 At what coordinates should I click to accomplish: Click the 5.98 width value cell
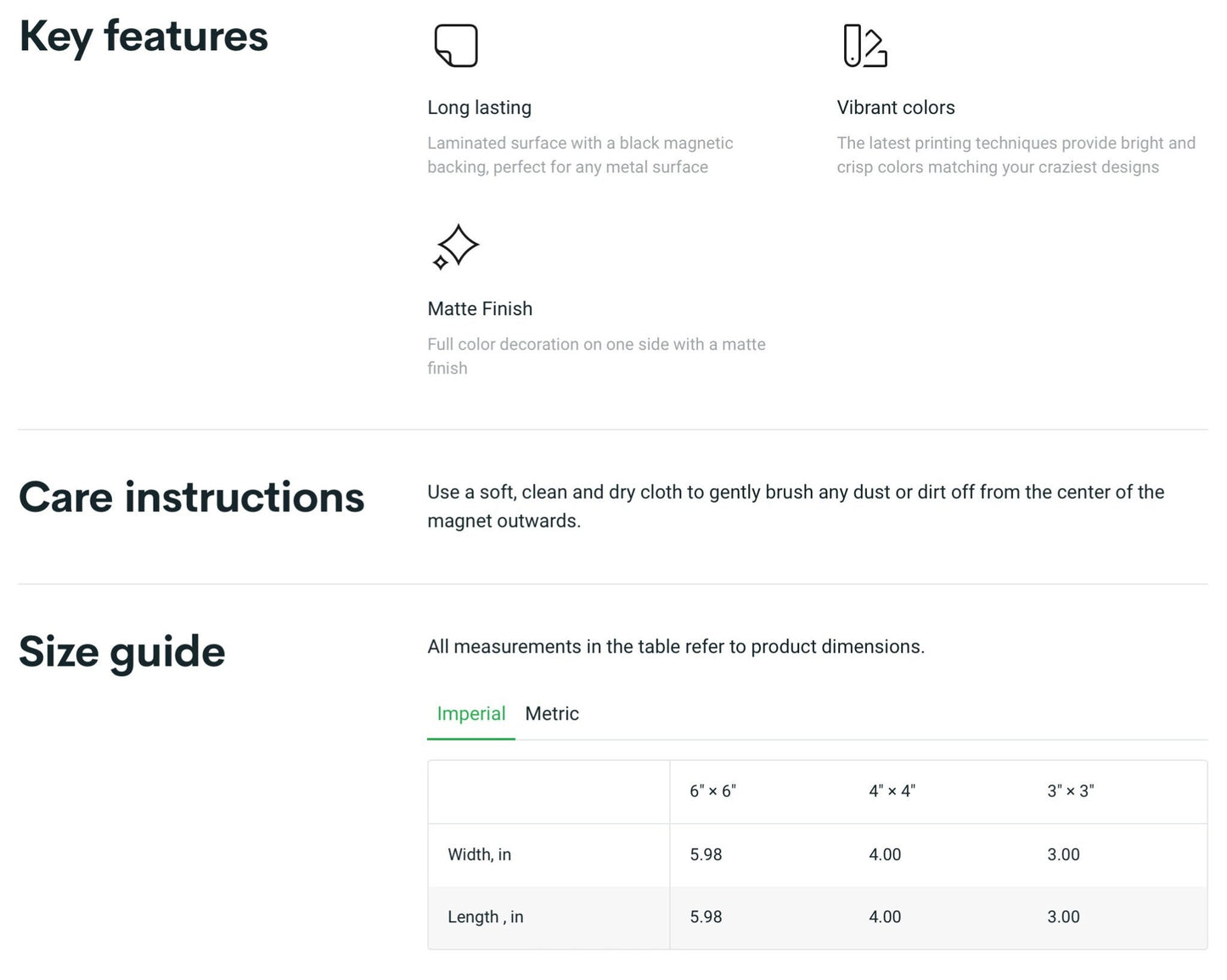[706, 854]
